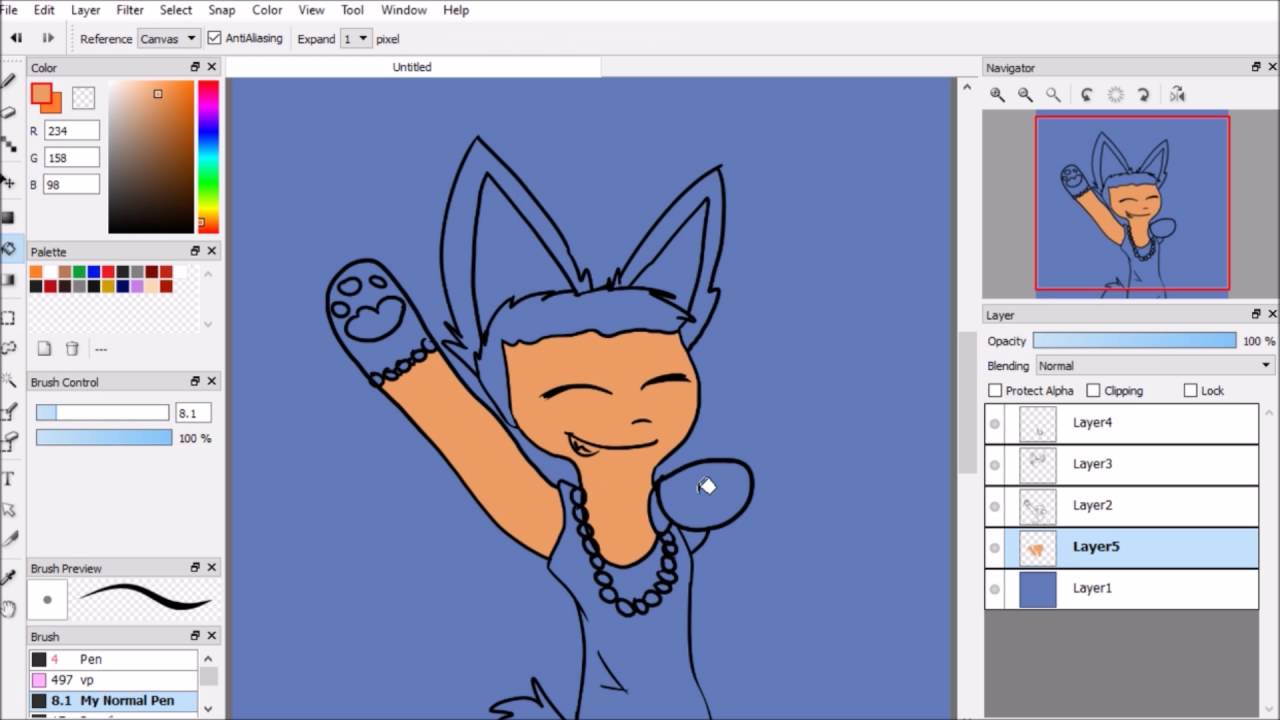Delete palette color trash icon
The image size is (1280, 720).
pyautogui.click(x=72, y=348)
